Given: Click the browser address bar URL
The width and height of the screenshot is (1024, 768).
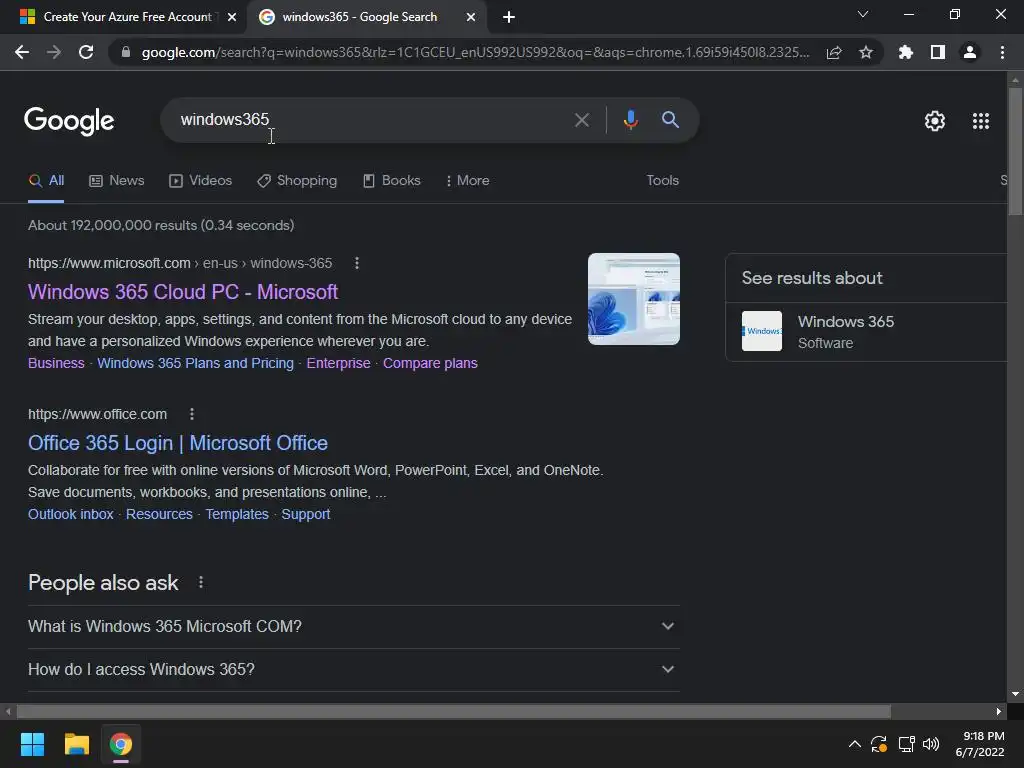Looking at the screenshot, I should 475,52.
